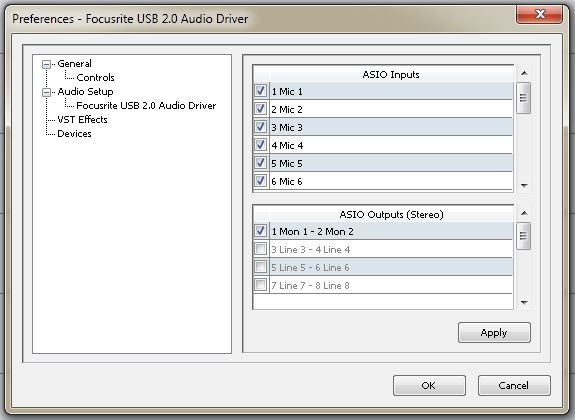
Task: Click the ASIO Inputs scroll down arrow
Action: tap(524, 185)
